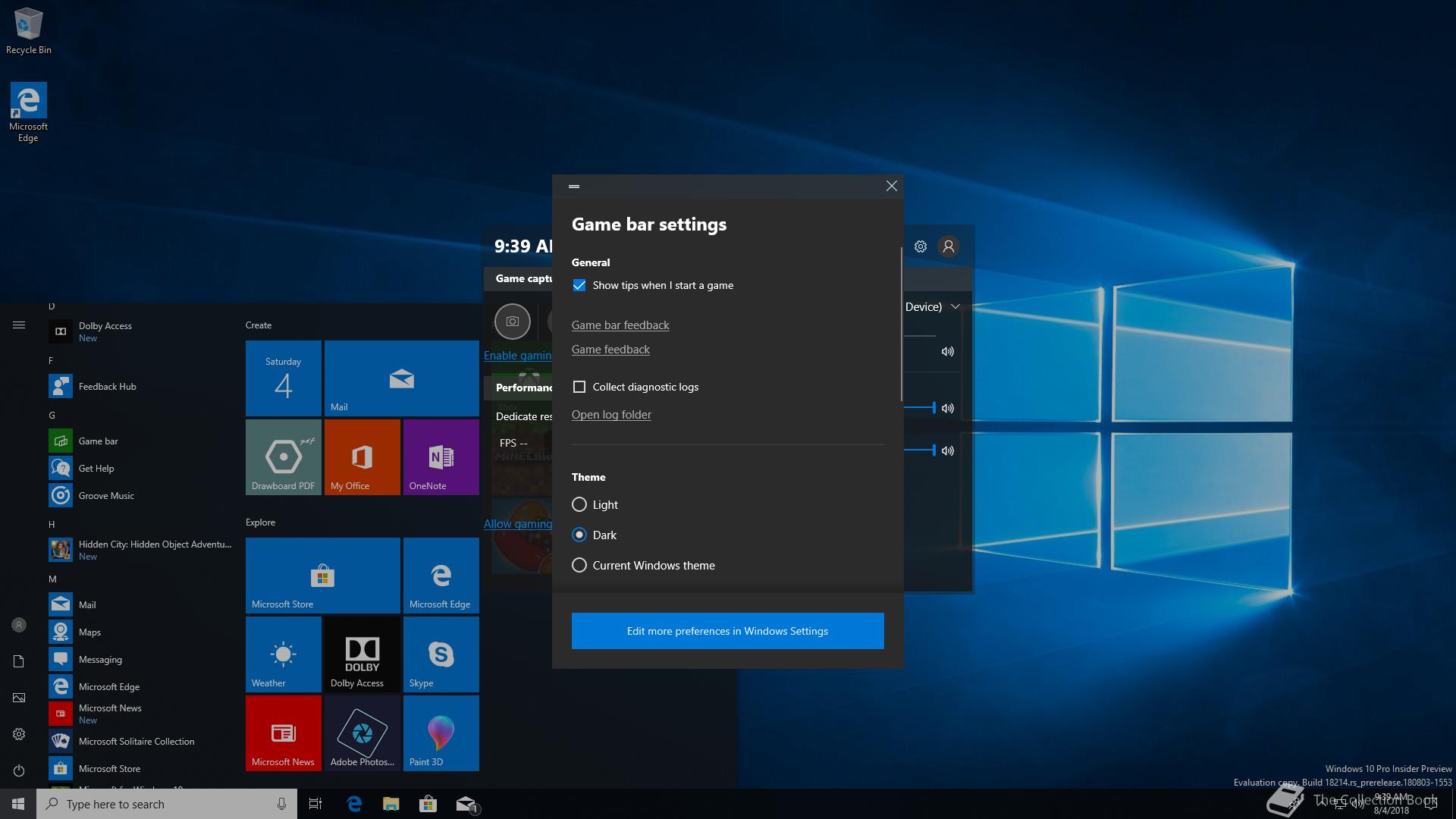Click Edit more preferences in Windows Settings

[727, 631]
